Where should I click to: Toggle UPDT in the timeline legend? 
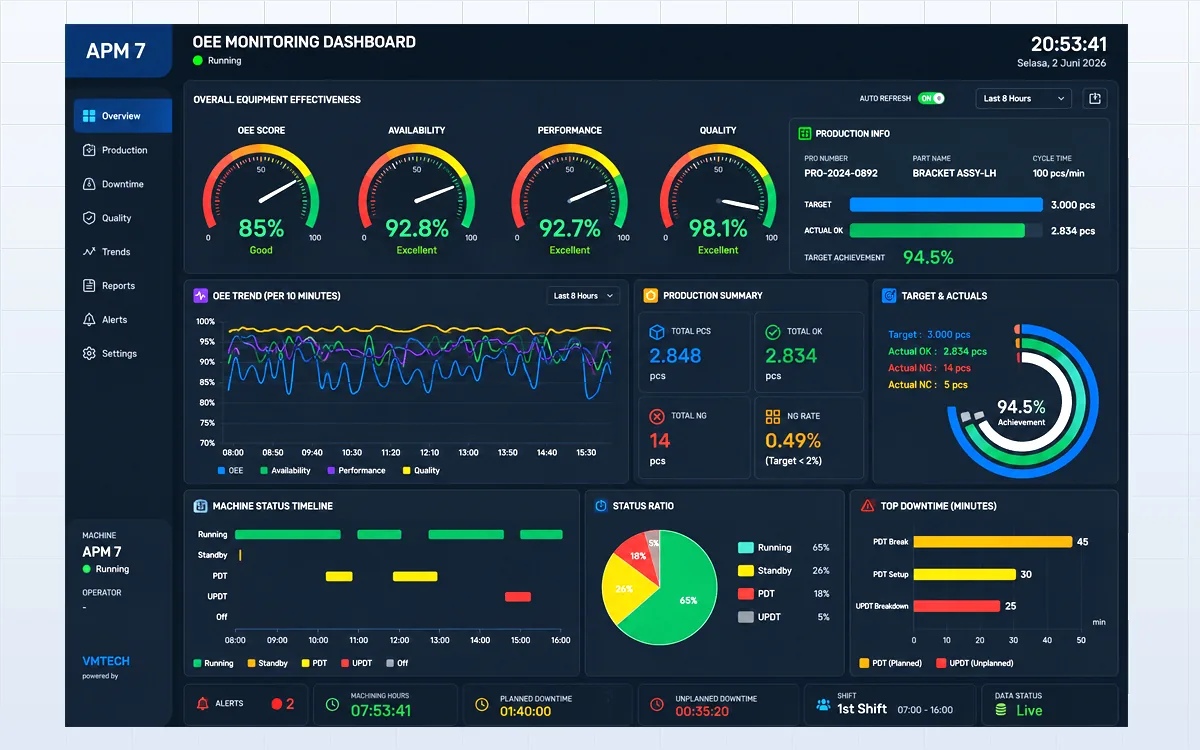coord(356,663)
